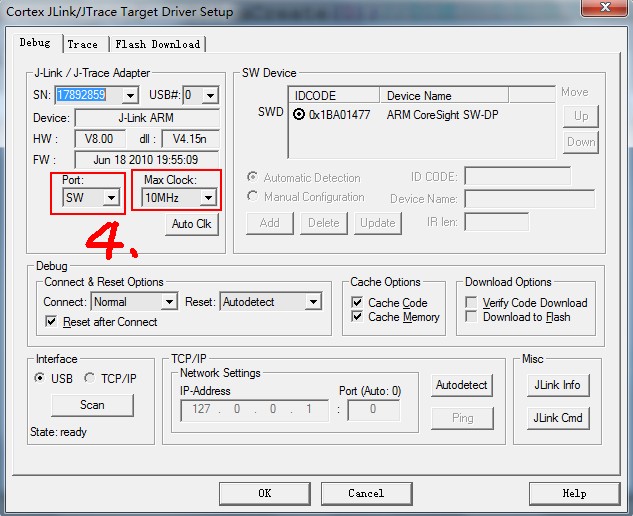Enable Download to Flash checkbox

click(x=471, y=317)
